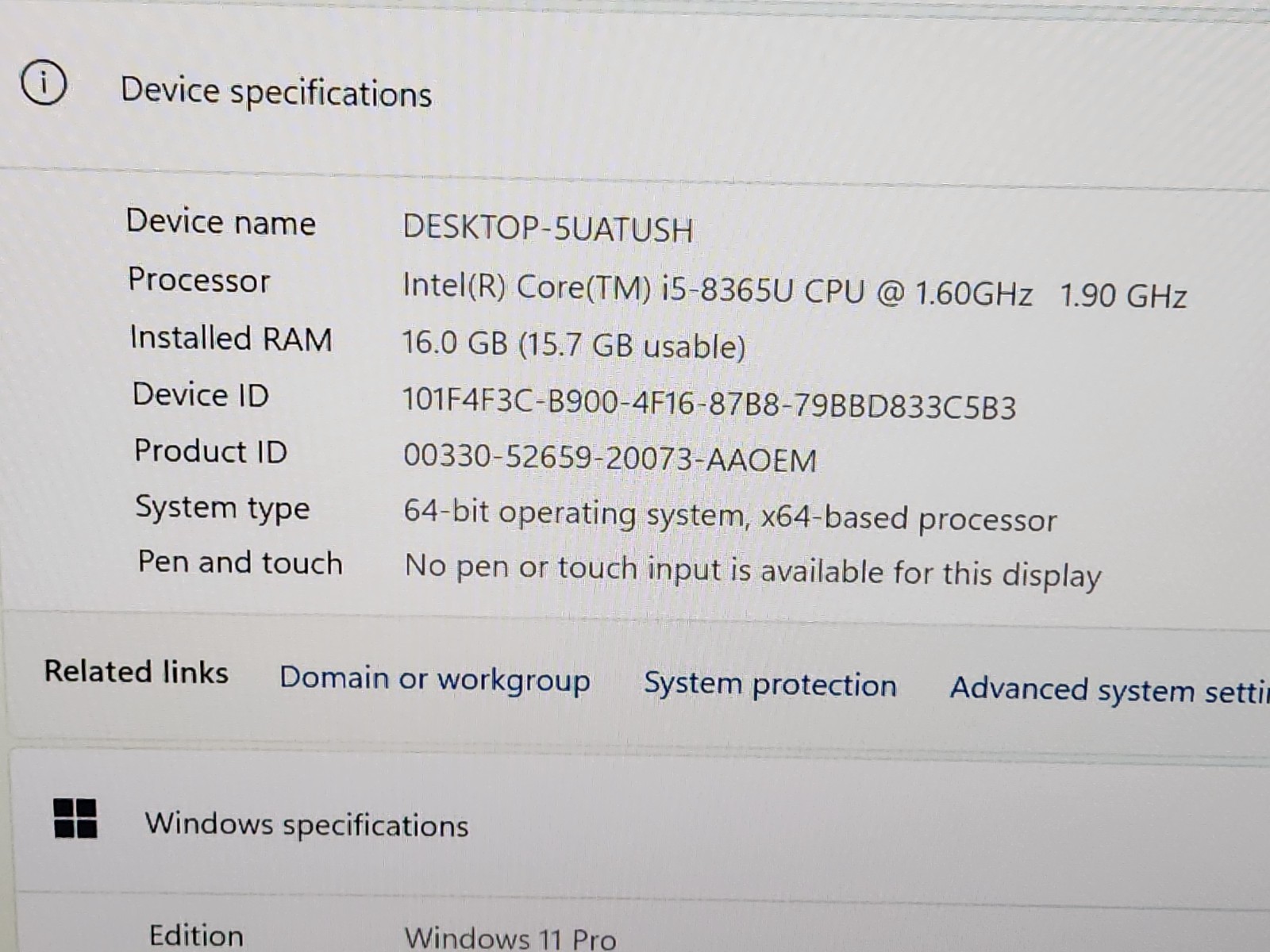Viewport: 1270px width, 952px height.
Task: Select device name DESKTOP-5UATUSH
Action: 548,228
